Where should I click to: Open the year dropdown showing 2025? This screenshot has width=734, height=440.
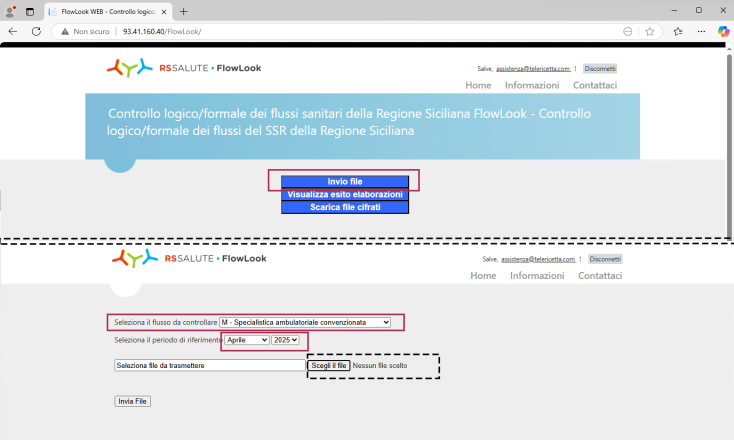285,340
